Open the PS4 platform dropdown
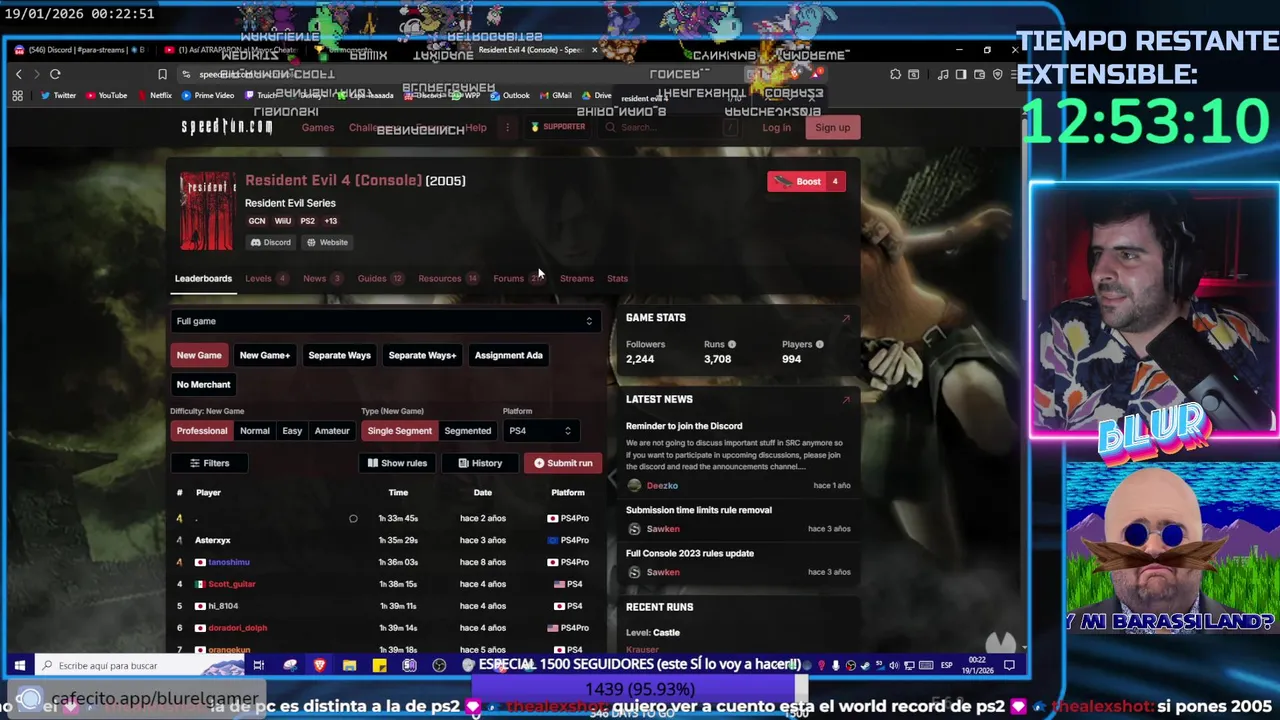Image resolution: width=1280 pixels, height=720 pixels. (x=539, y=431)
